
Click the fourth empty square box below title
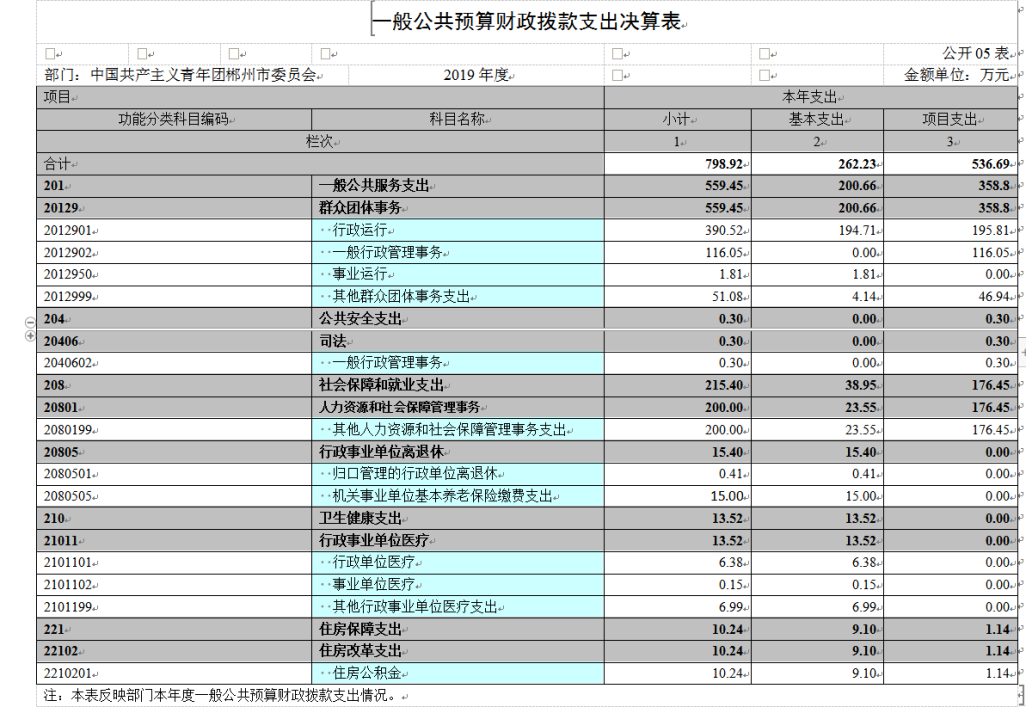pyautogui.click(x=325, y=54)
